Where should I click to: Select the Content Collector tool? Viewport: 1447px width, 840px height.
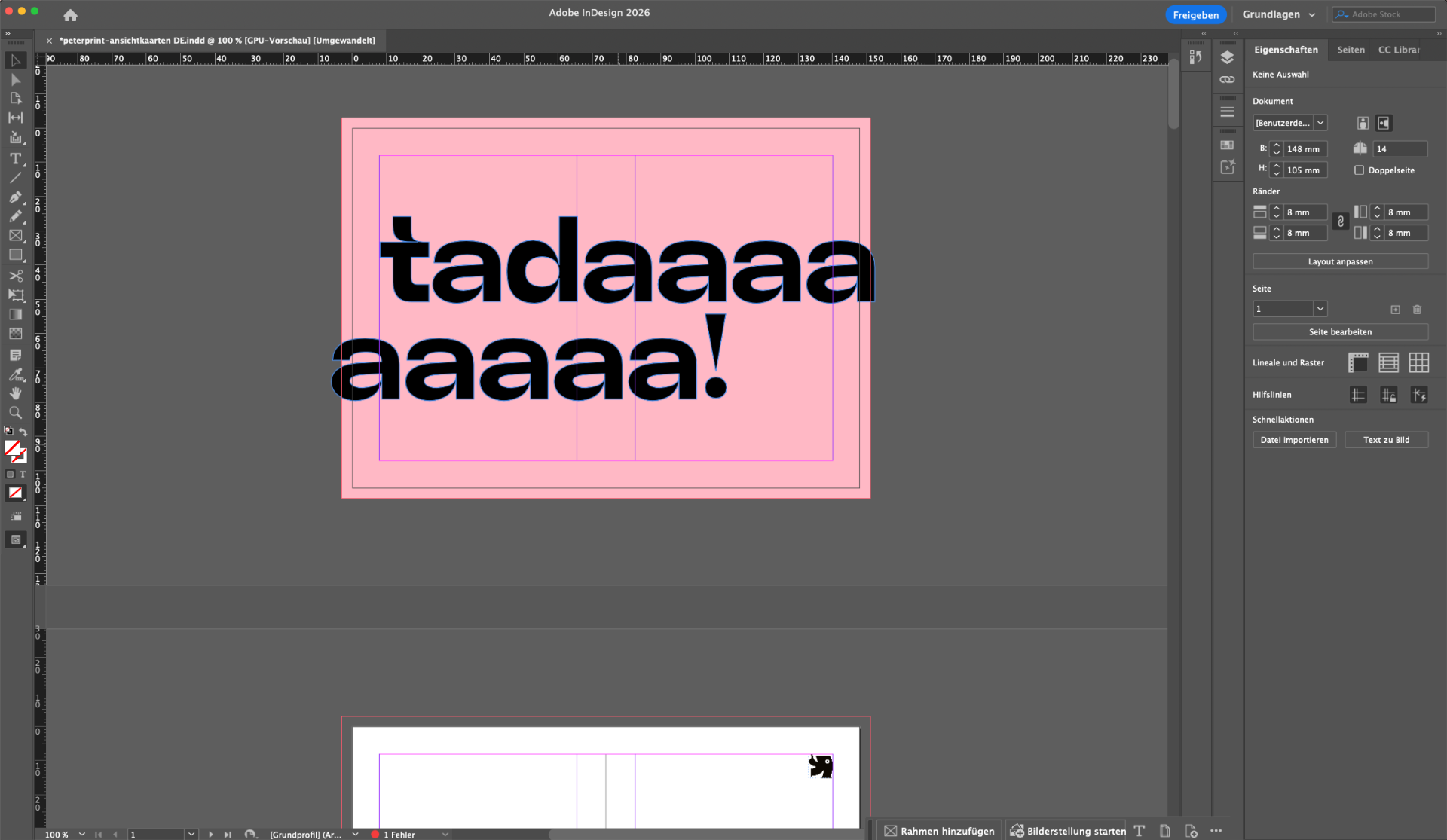(x=15, y=138)
